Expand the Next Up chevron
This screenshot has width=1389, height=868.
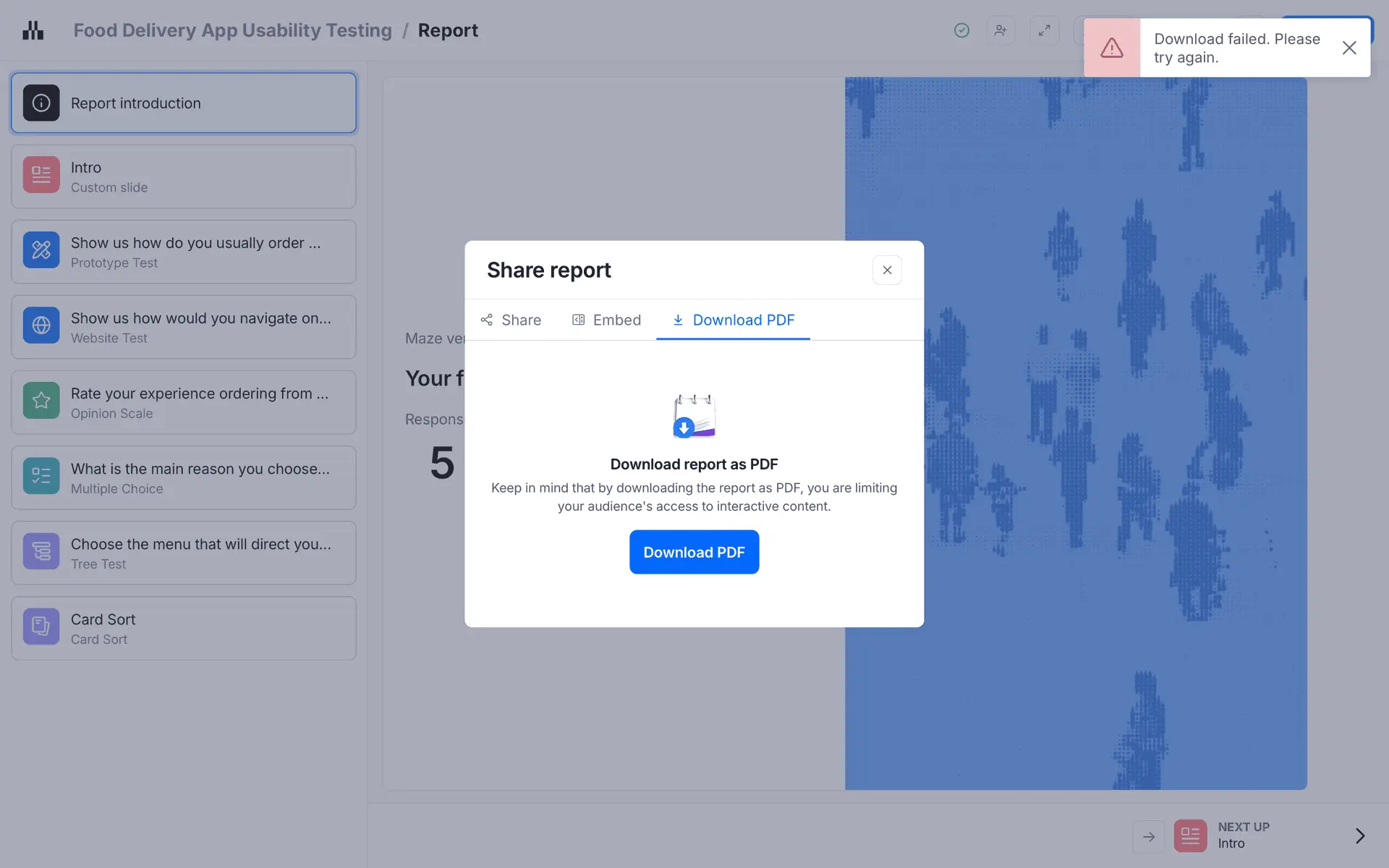[1359, 836]
